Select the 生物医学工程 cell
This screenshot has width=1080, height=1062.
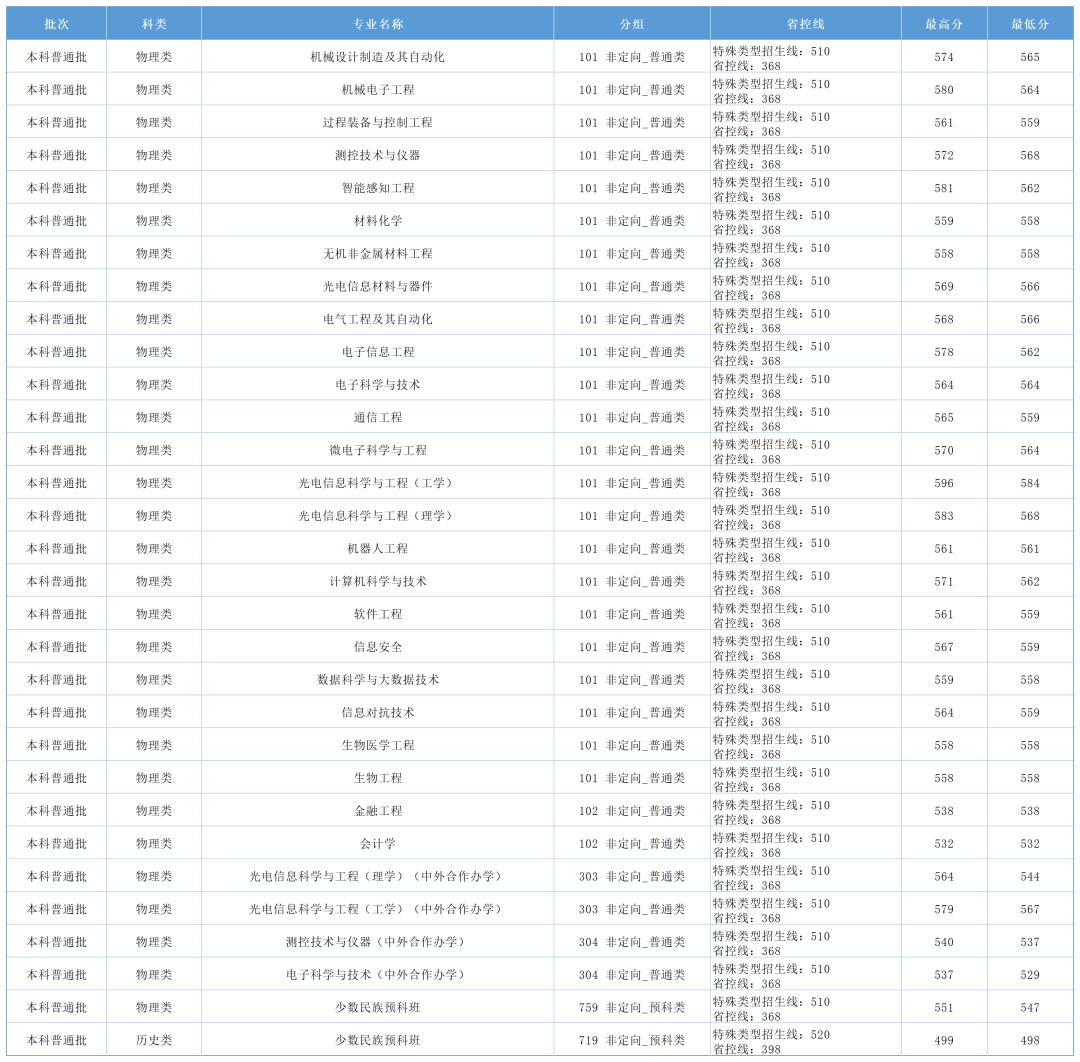coord(377,745)
